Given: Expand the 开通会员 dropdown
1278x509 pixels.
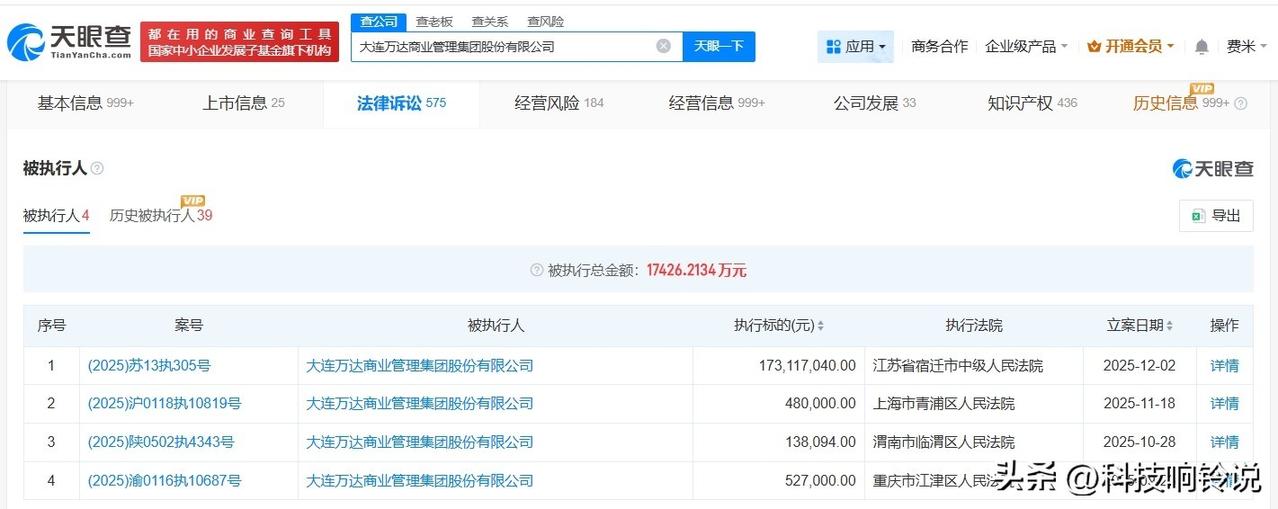Looking at the screenshot, I should coord(1131,46).
